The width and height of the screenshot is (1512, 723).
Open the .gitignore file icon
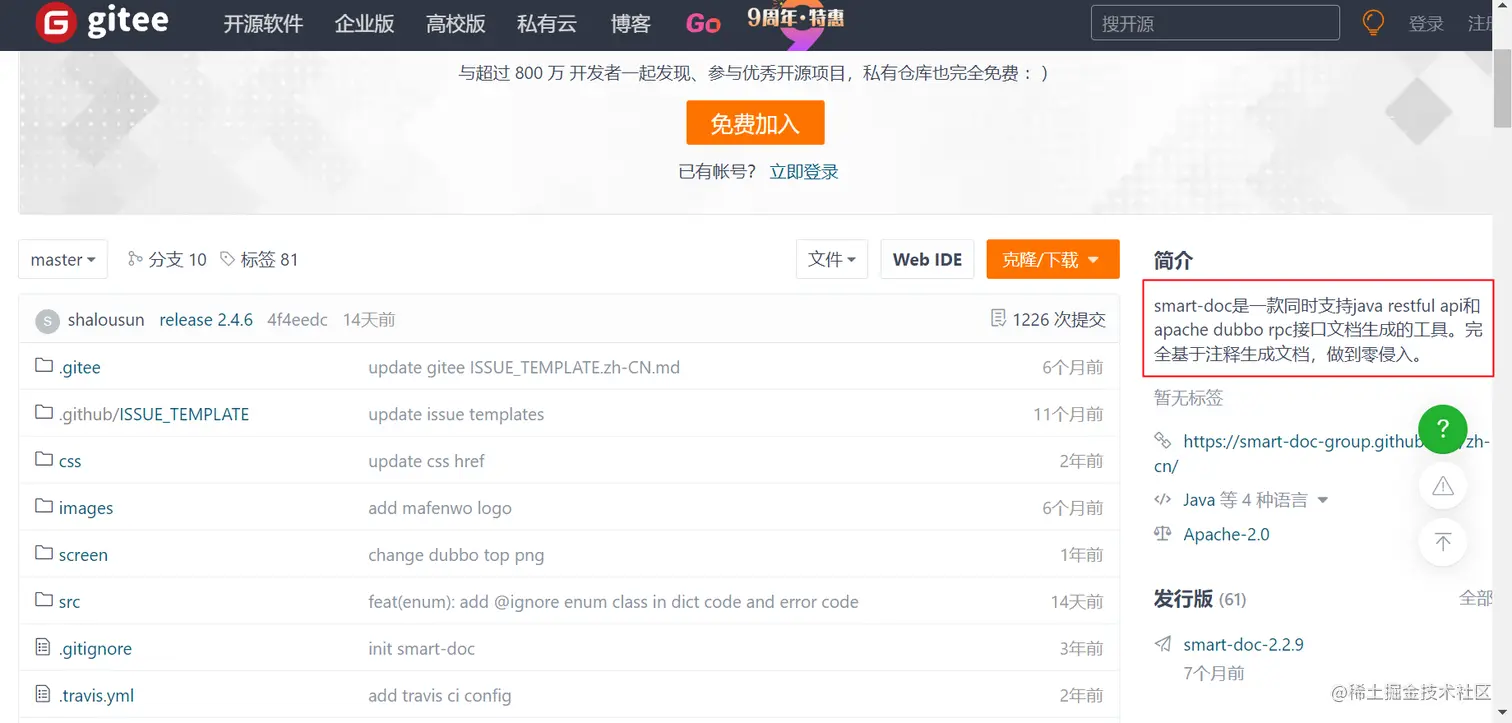(x=43, y=647)
